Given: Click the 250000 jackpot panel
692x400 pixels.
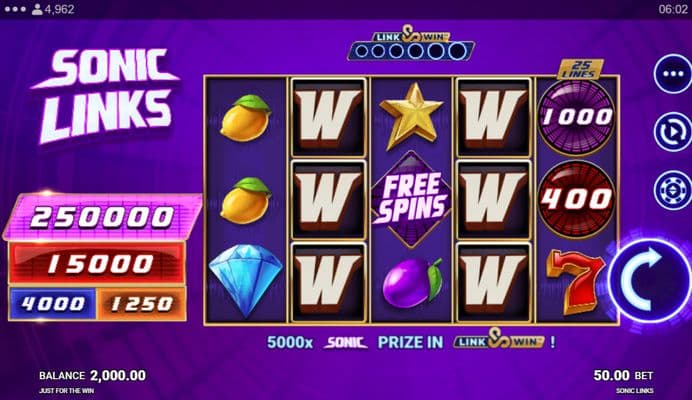Looking at the screenshot, I should 102,217.
